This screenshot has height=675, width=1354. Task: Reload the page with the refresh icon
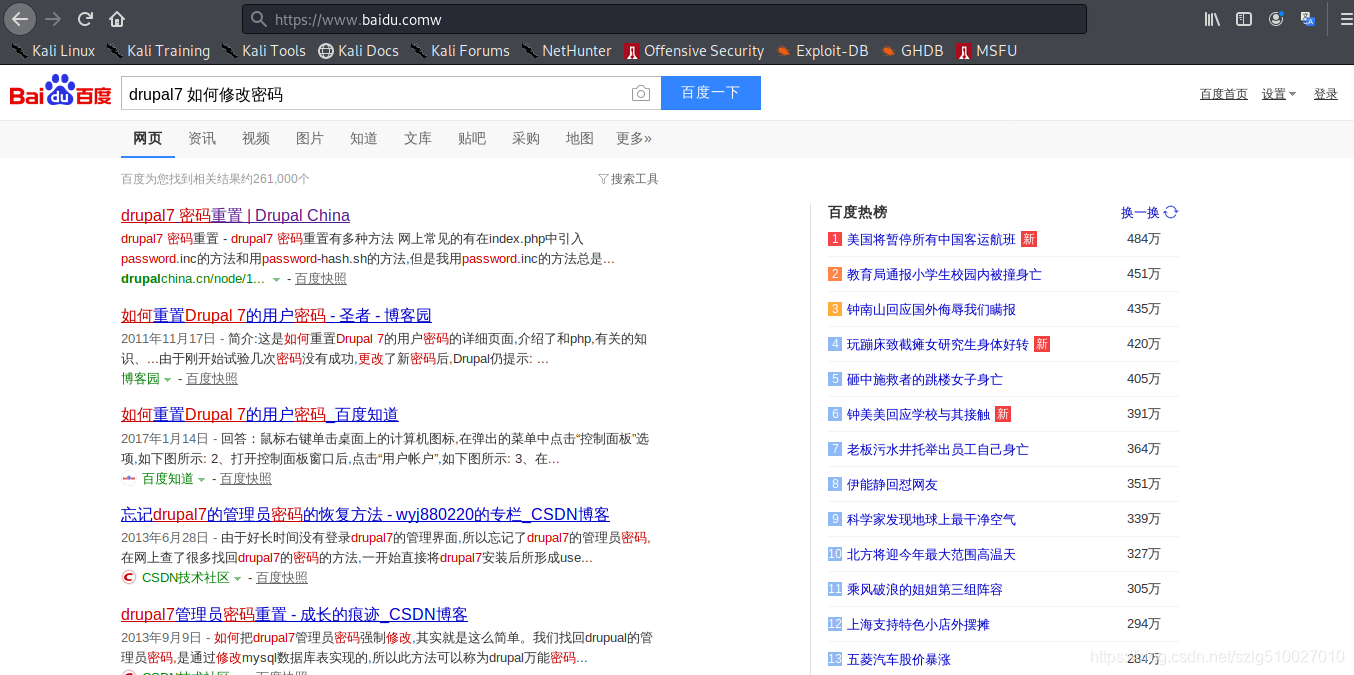click(x=86, y=19)
